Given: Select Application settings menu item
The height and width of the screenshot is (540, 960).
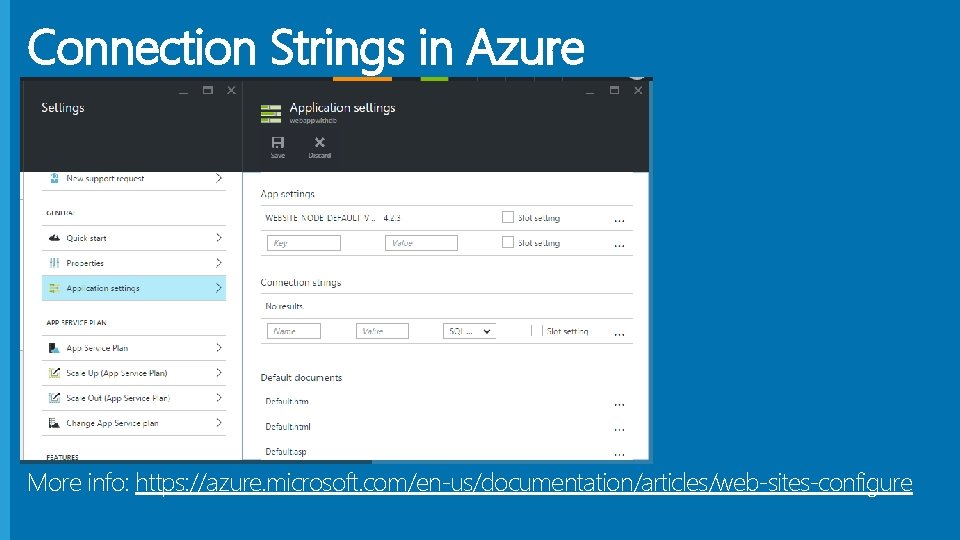Looking at the screenshot, I should point(133,288).
